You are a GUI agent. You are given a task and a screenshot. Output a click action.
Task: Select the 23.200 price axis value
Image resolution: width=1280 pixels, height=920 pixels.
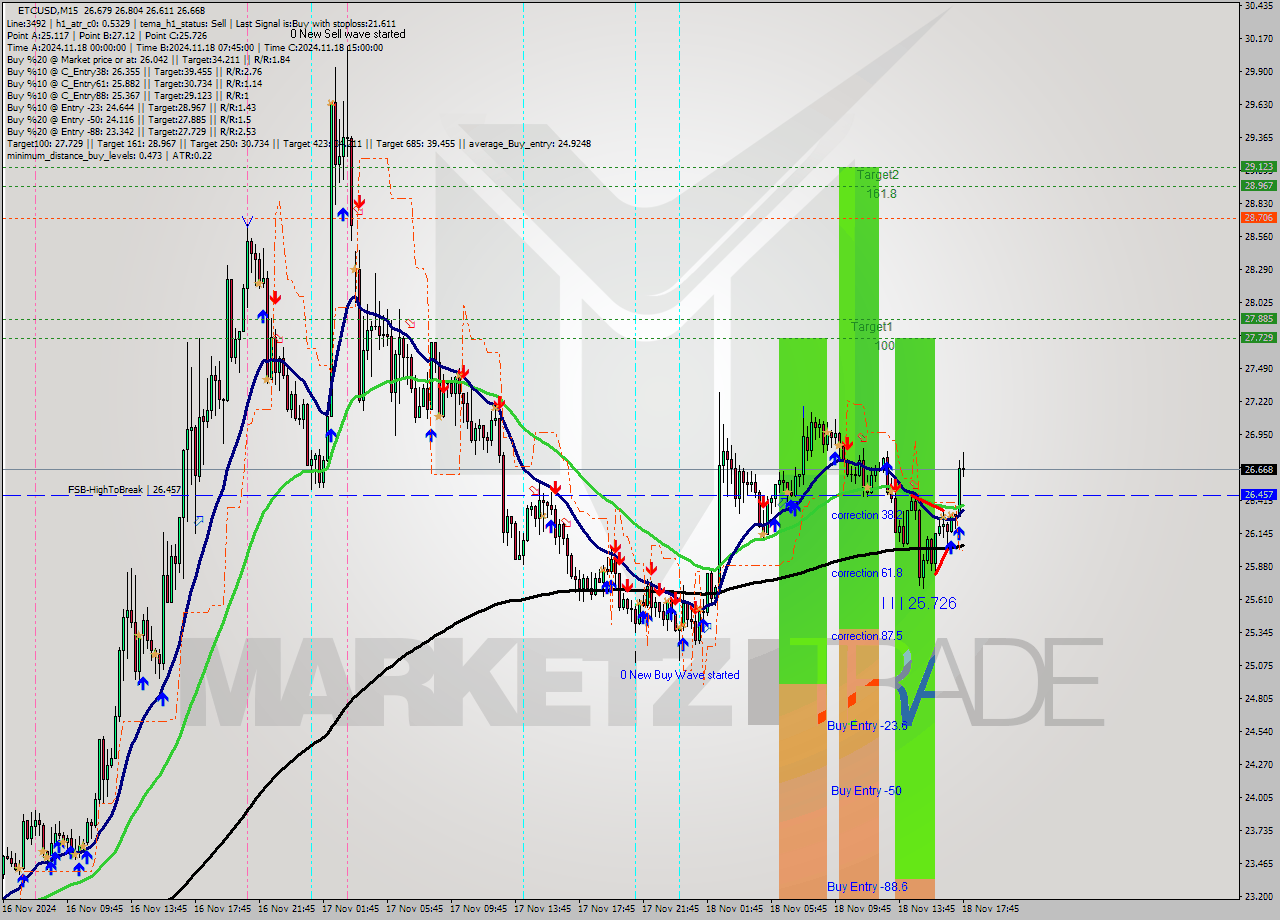(x=1258, y=896)
